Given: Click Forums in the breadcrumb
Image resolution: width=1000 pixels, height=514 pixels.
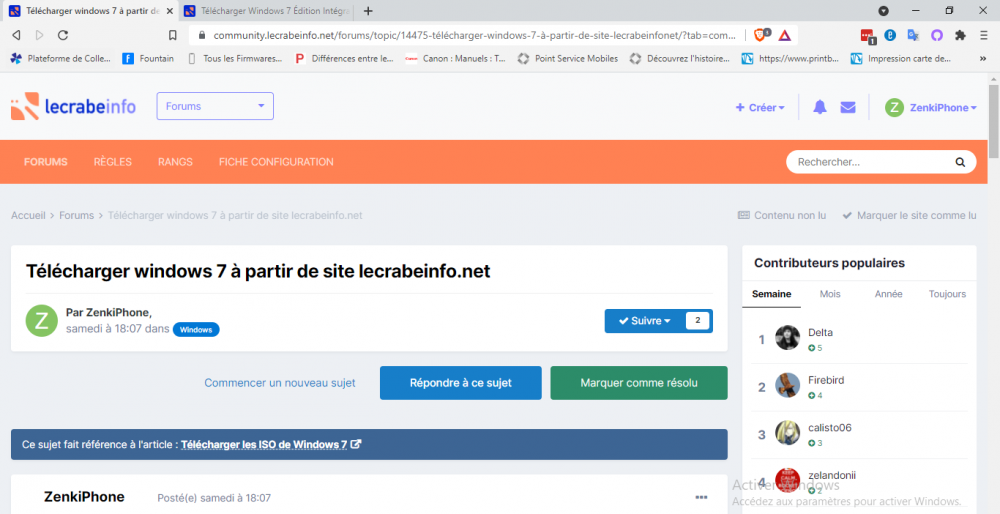Looking at the screenshot, I should coord(77,216).
